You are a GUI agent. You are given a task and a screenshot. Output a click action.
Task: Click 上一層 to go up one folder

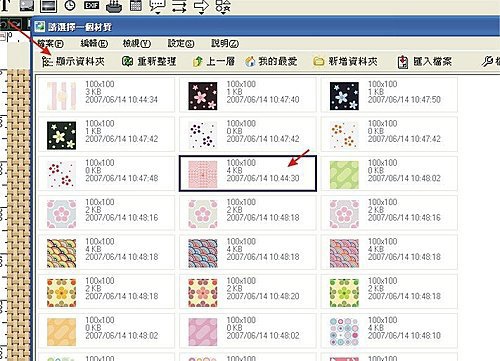[x=214, y=61]
